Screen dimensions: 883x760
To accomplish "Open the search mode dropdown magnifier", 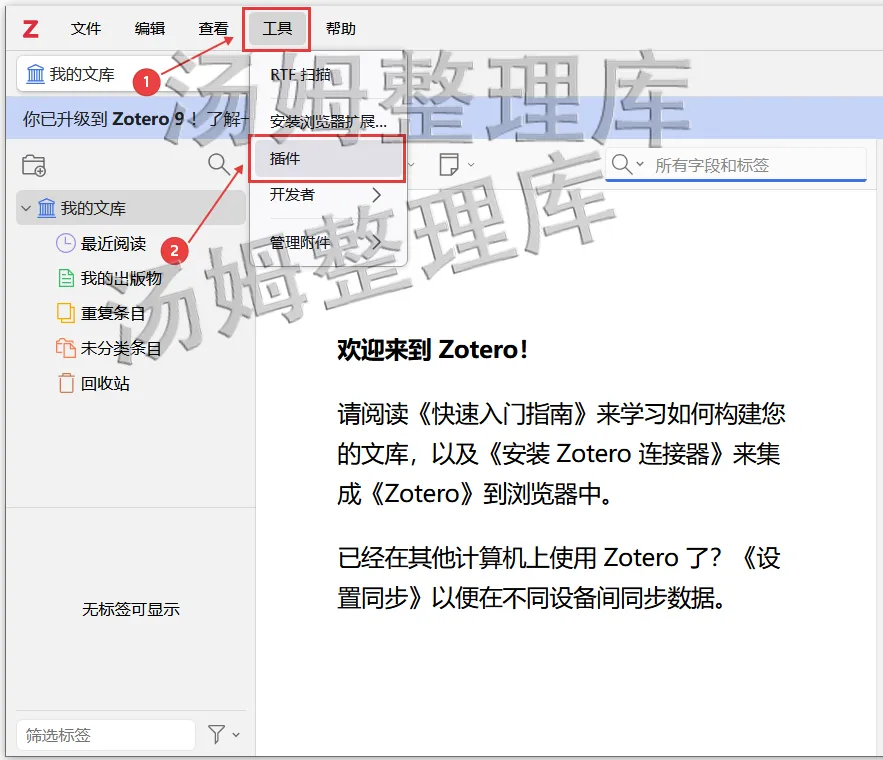I will click(627, 164).
